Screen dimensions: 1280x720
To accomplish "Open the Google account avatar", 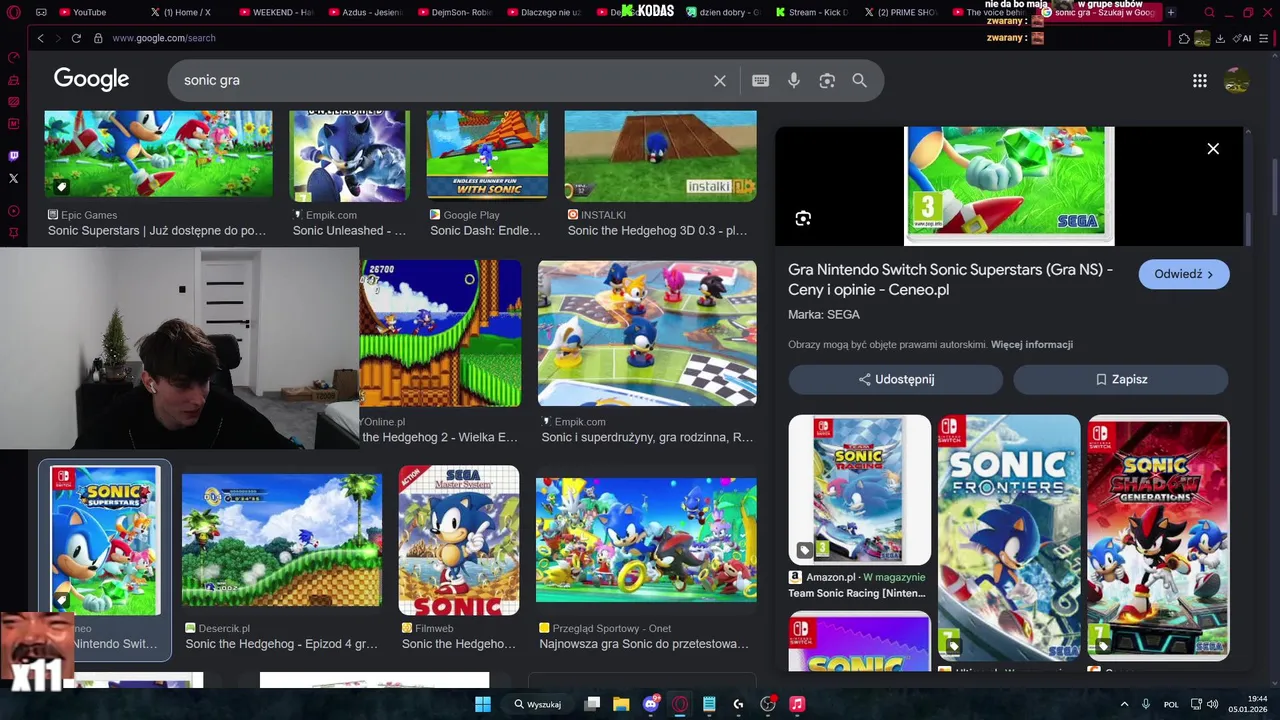I will (1237, 81).
